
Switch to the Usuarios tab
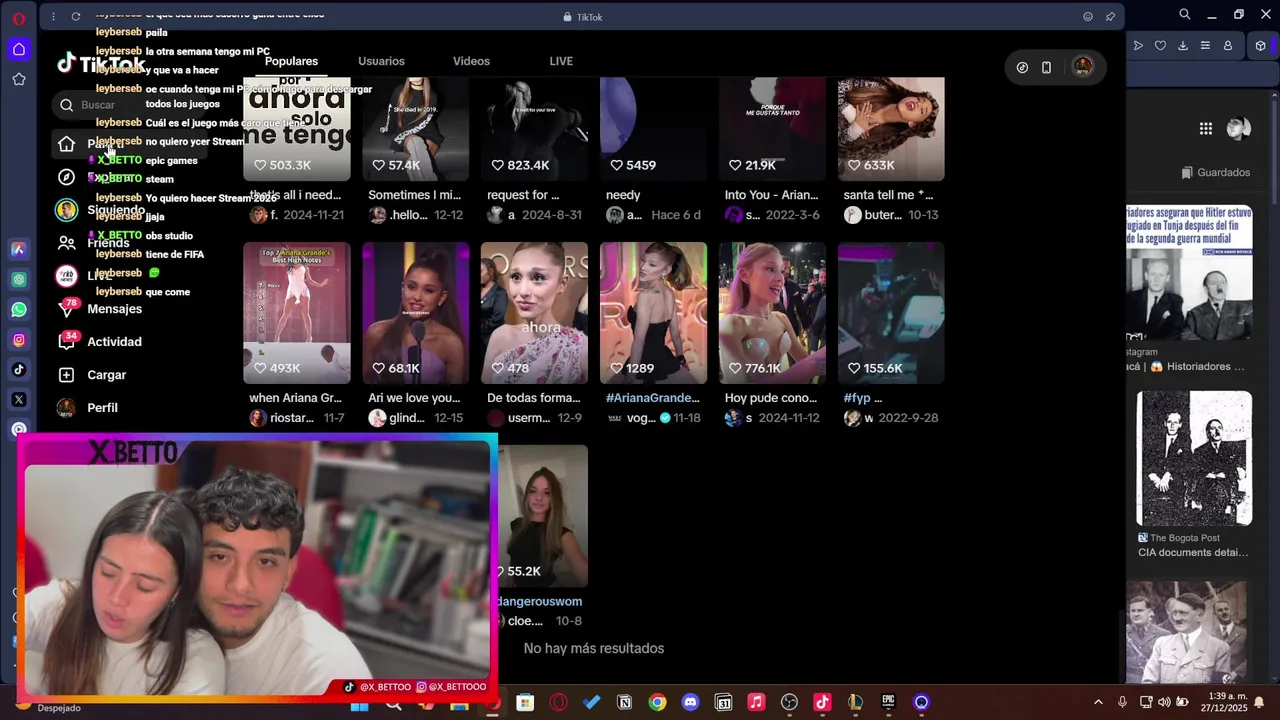tap(381, 61)
